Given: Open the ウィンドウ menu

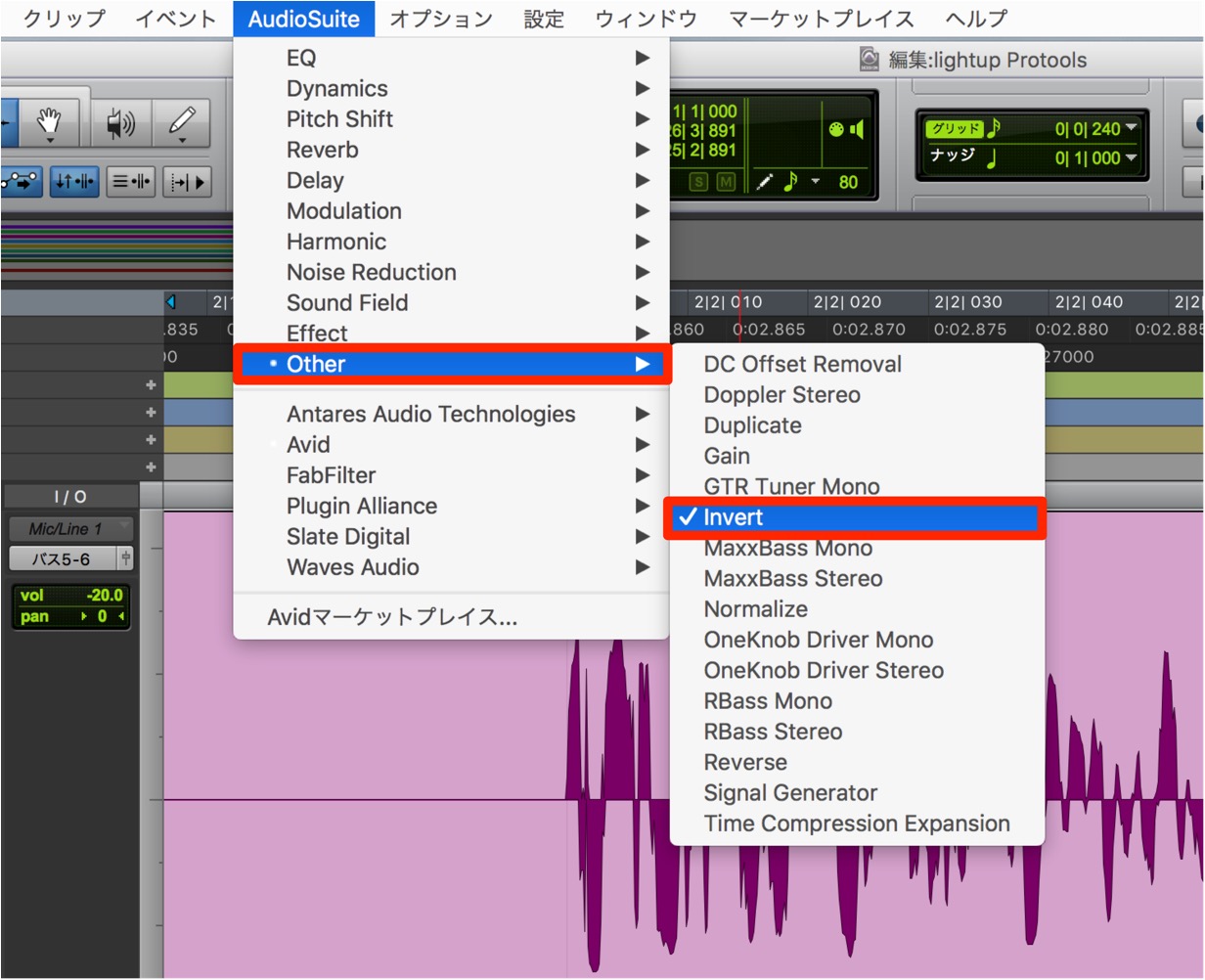Looking at the screenshot, I should pyautogui.click(x=647, y=18).
